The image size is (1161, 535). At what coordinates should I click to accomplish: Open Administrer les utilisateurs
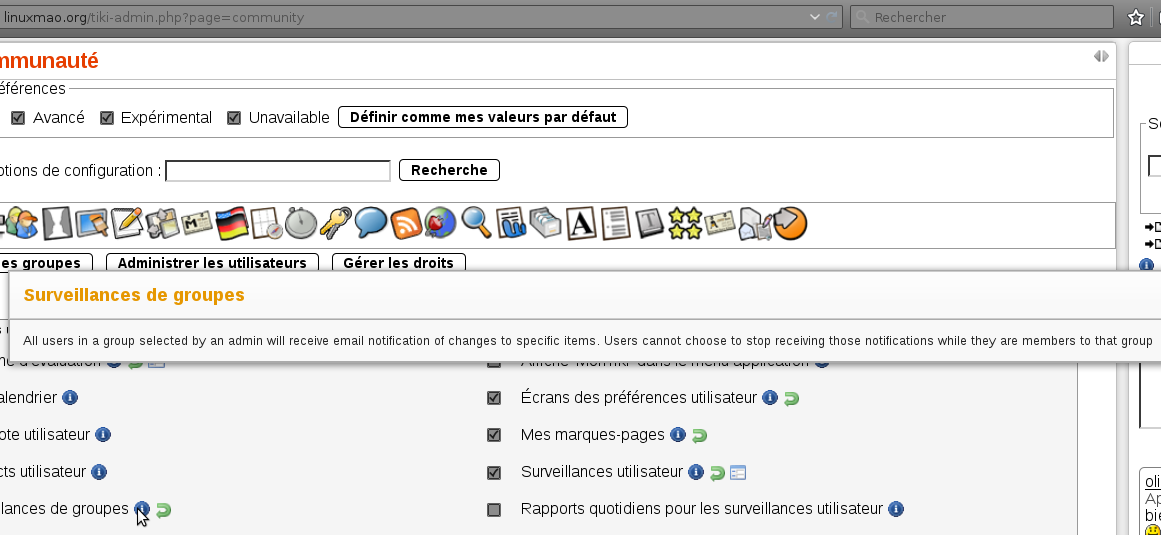pos(212,263)
